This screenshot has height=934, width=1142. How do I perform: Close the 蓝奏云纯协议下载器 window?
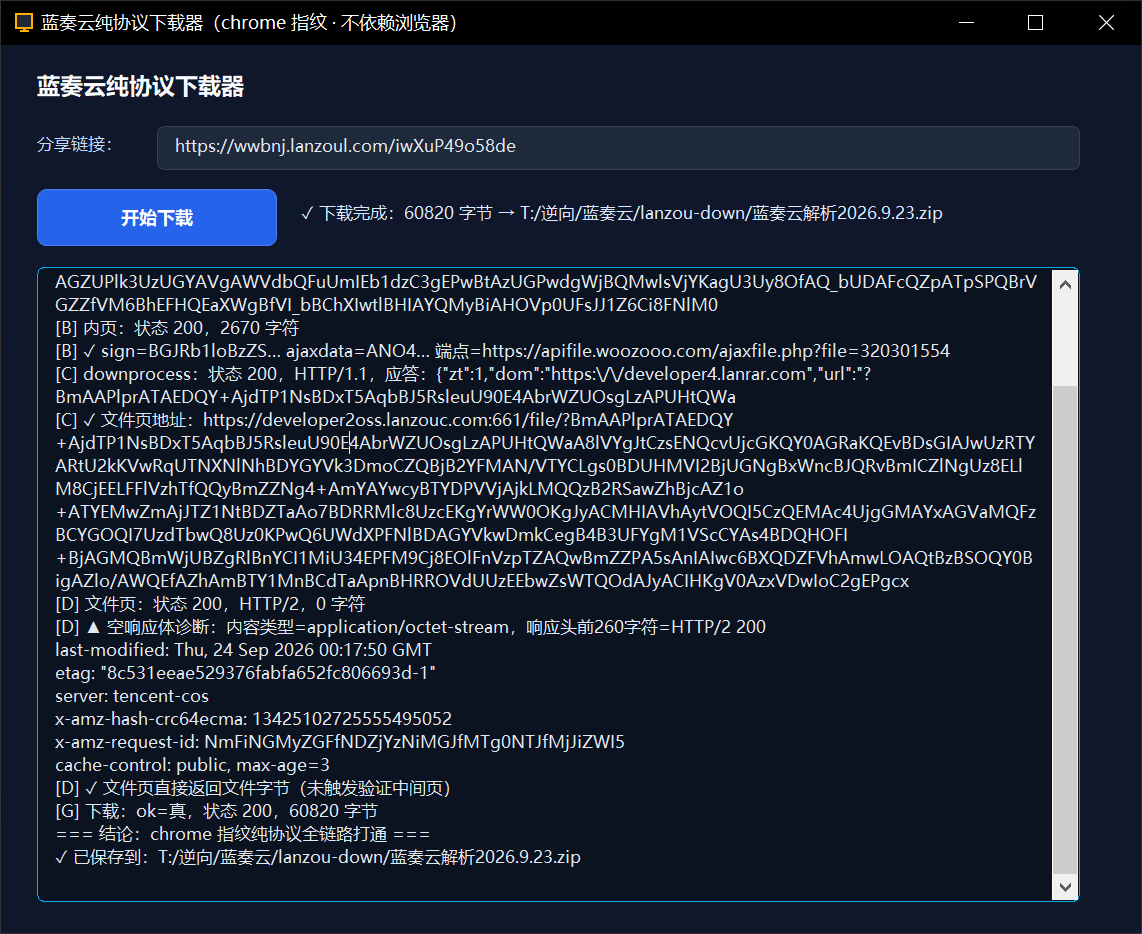(x=1106, y=23)
